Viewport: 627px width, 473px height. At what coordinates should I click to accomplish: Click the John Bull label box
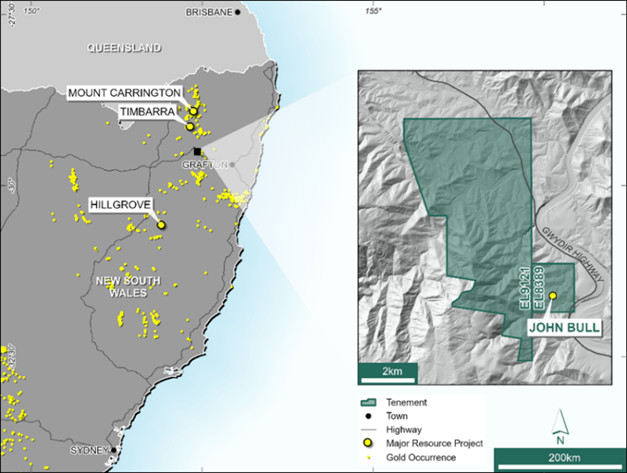(565, 326)
